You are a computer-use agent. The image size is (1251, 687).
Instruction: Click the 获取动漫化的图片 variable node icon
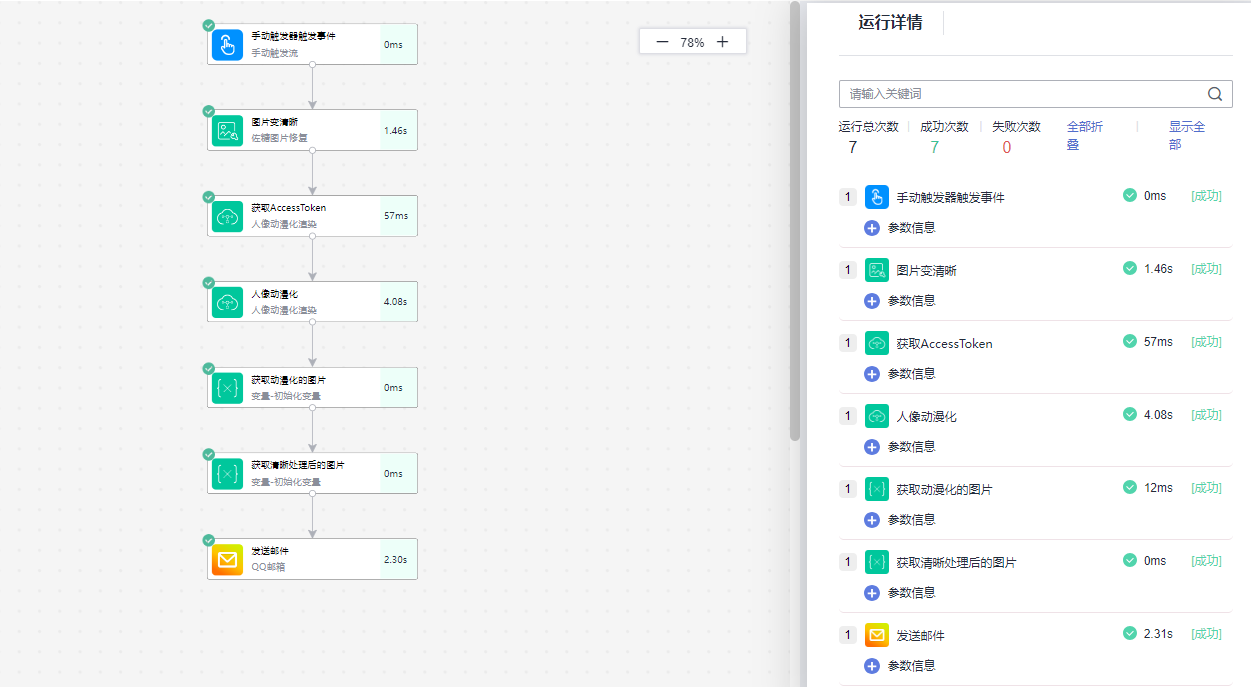click(227, 388)
